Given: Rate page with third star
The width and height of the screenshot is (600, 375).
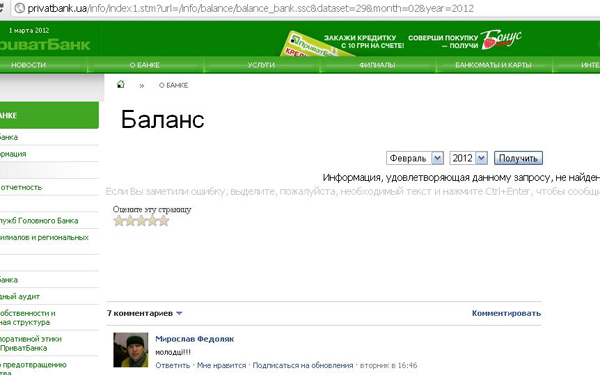Looking at the screenshot, I should click(141, 221).
